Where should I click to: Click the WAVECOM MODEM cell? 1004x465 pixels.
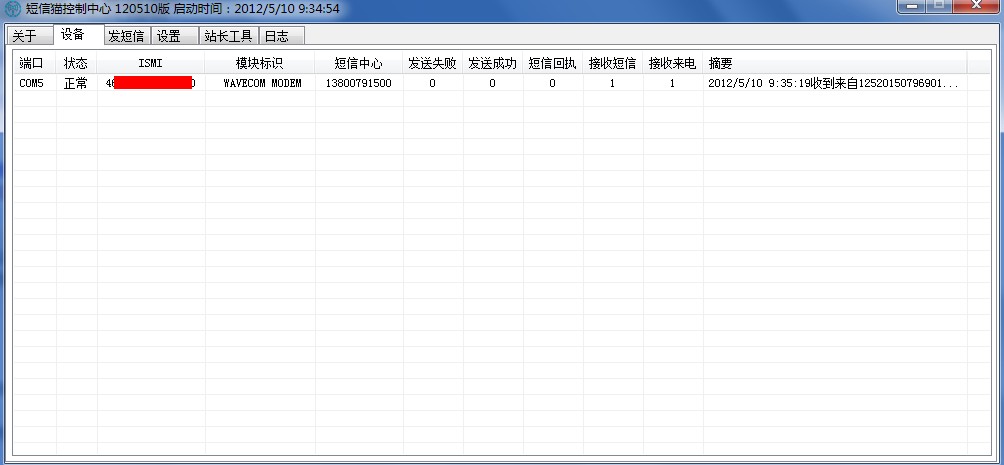tap(263, 83)
